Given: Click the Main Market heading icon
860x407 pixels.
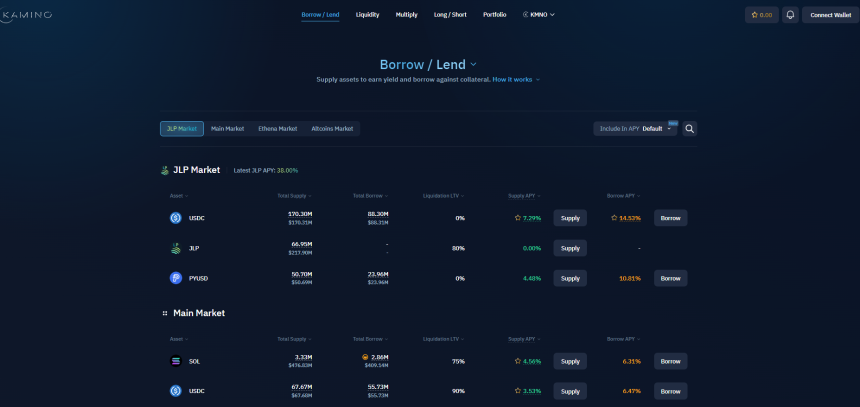Looking at the screenshot, I should click(x=165, y=313).
